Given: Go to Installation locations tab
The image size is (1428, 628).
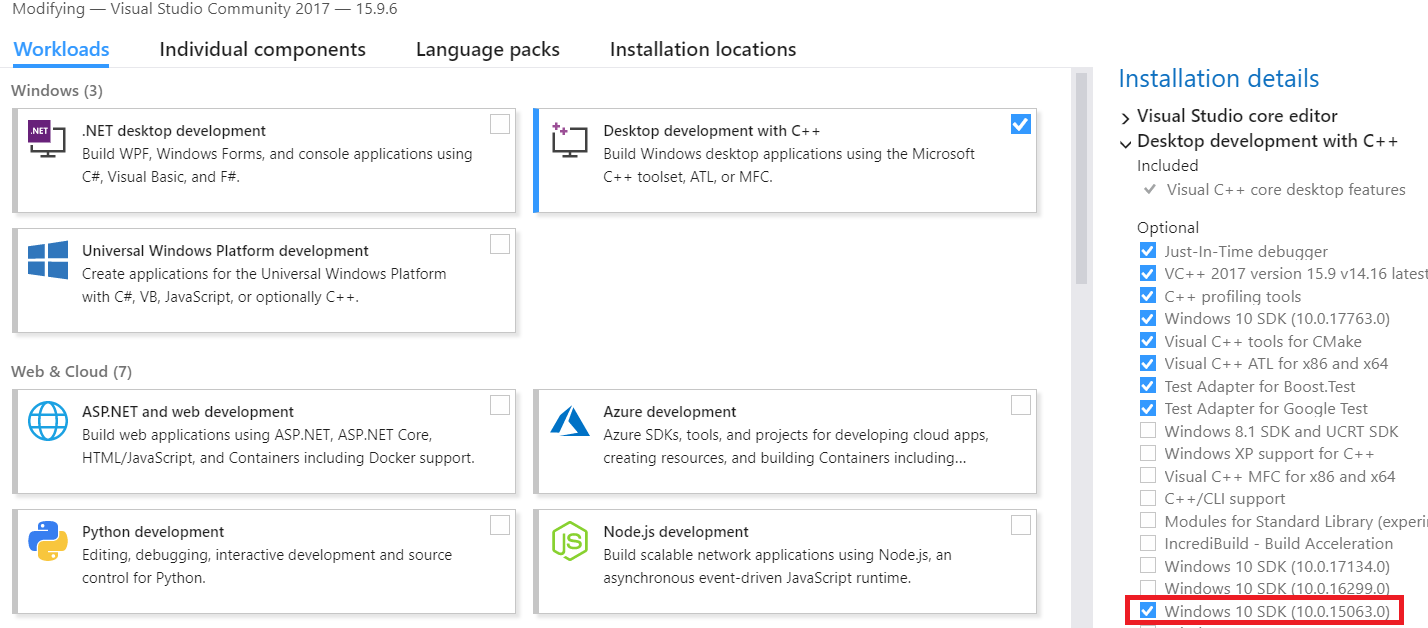Looking at the screenshot, I should point(702,49).
